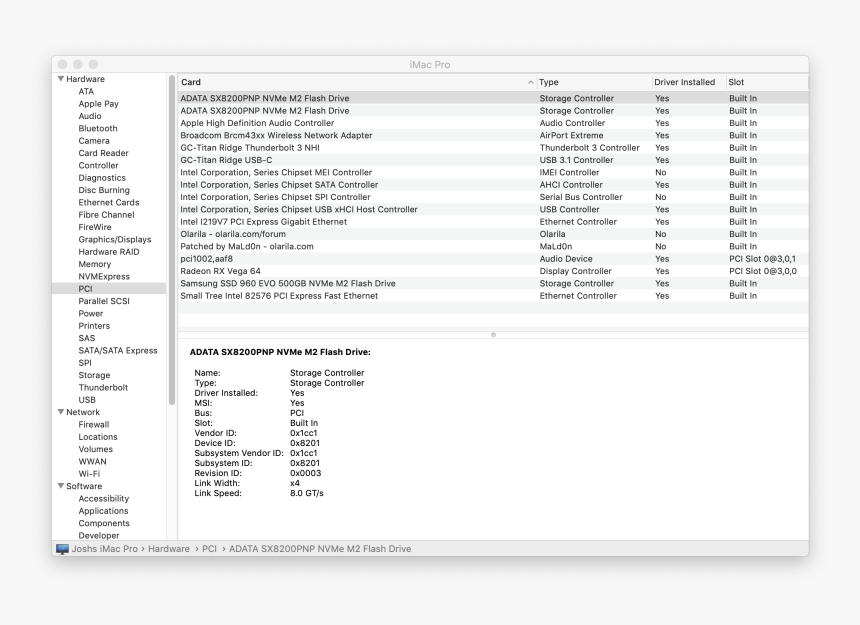
Task: Click Hardware in the path bar
Action: 168,549
